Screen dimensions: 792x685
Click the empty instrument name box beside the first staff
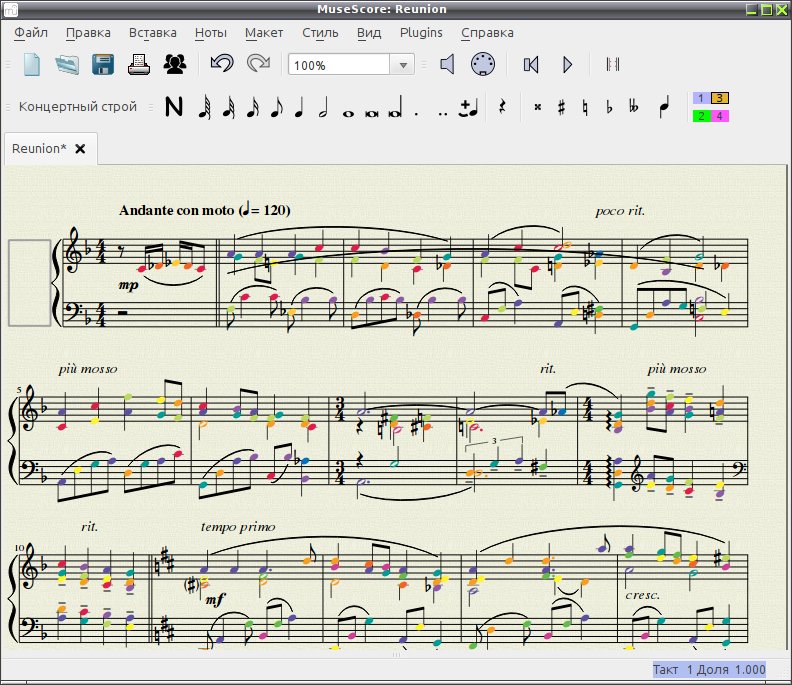click(x=30, y=283)
